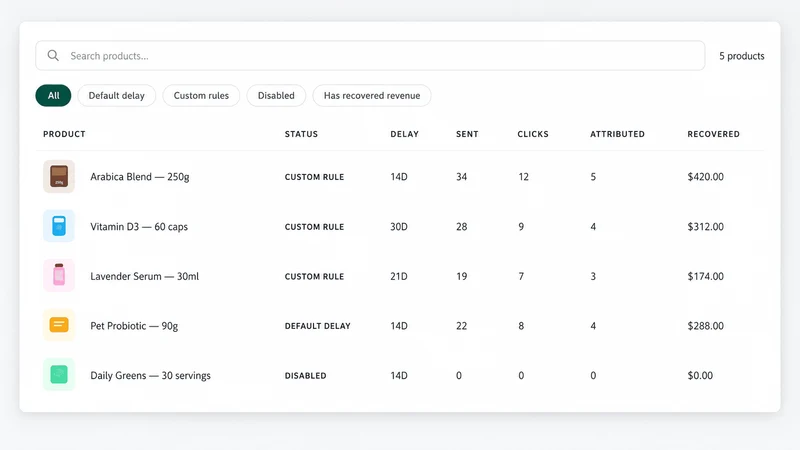Click the Arabica Blend coffee bag icon
Image resolution: width=800 pixels, height=450 pixels.
coord(59,177)
